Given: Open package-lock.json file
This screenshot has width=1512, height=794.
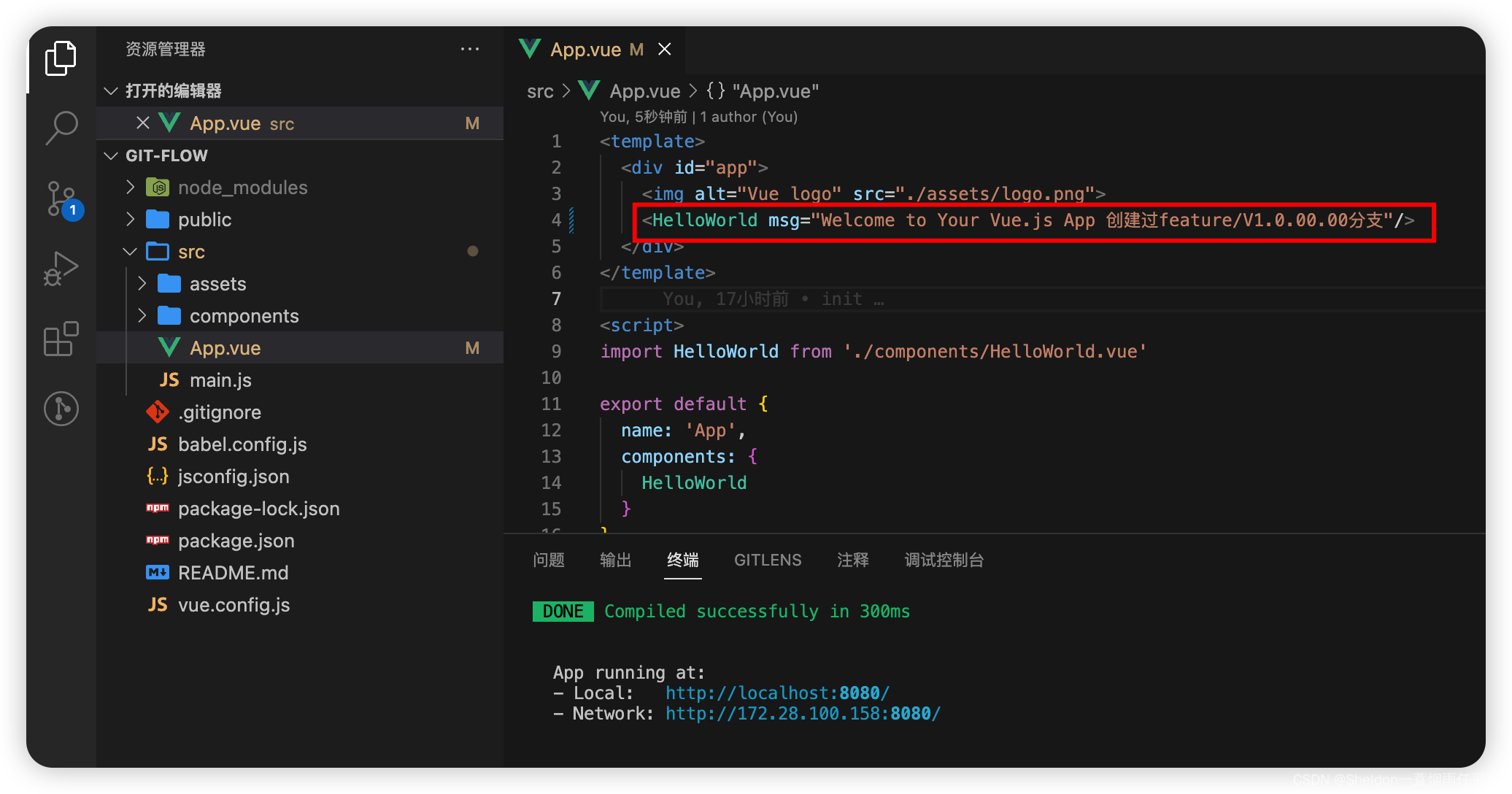Looking at the screenshot, I should [x=258, y=509].
